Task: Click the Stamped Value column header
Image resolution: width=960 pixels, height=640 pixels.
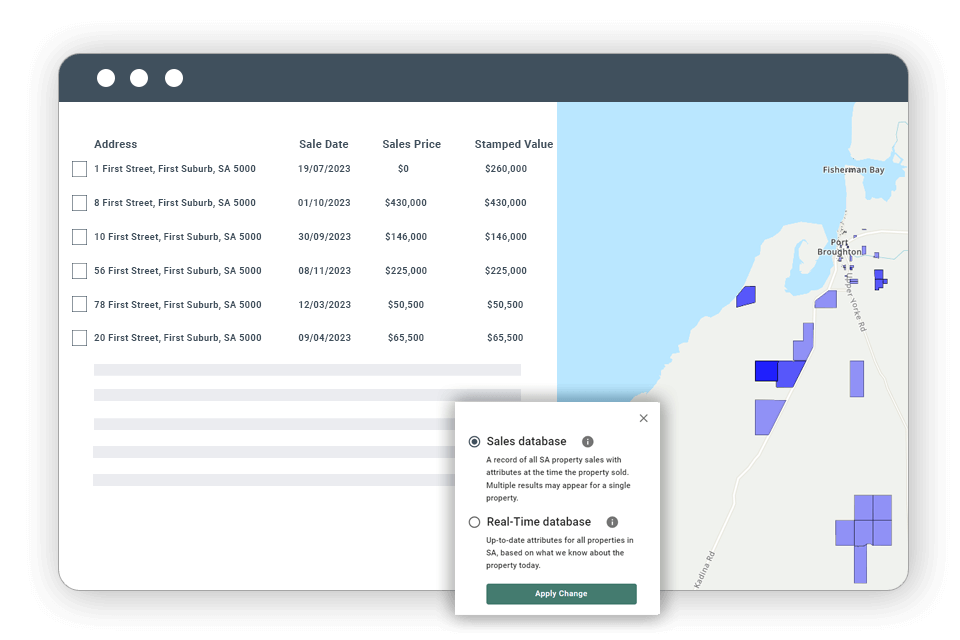Action: [x=513, y=144]
